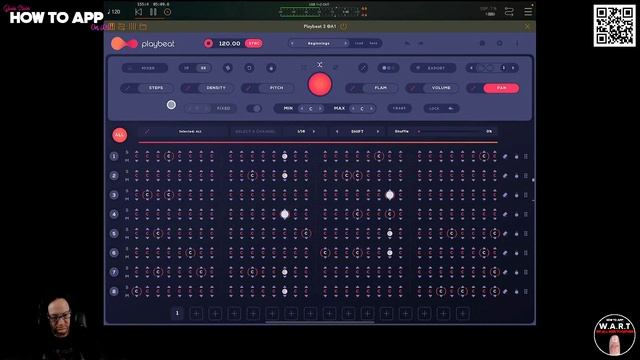Click the host record circle icon

click(x=167, y=12)
